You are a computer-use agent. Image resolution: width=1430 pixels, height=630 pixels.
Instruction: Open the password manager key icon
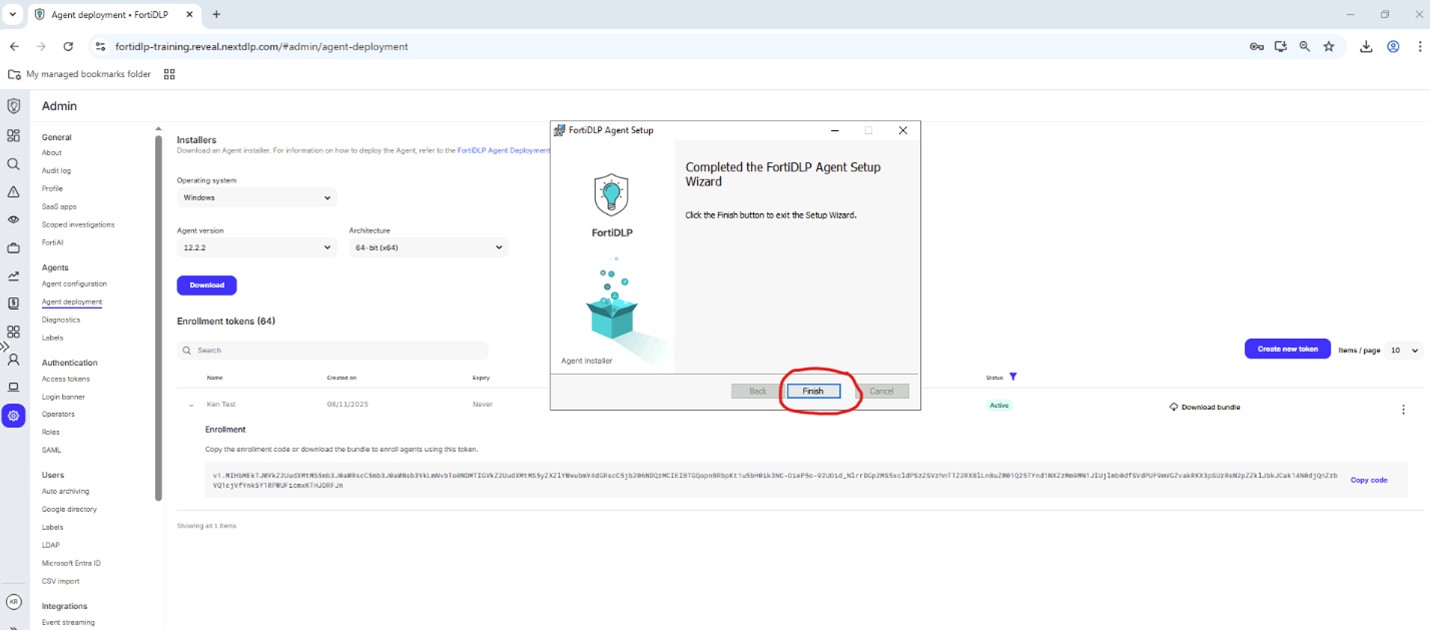tap(1257, 46)
